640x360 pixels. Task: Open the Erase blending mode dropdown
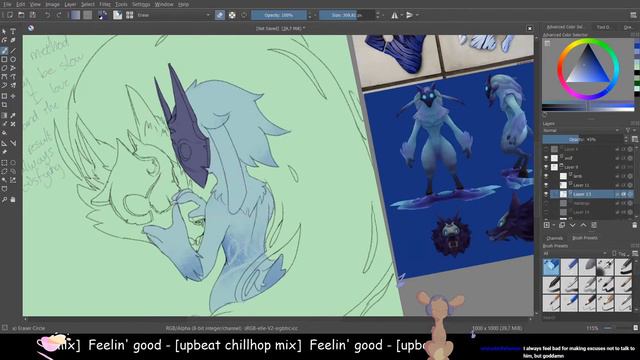[174, 15]
